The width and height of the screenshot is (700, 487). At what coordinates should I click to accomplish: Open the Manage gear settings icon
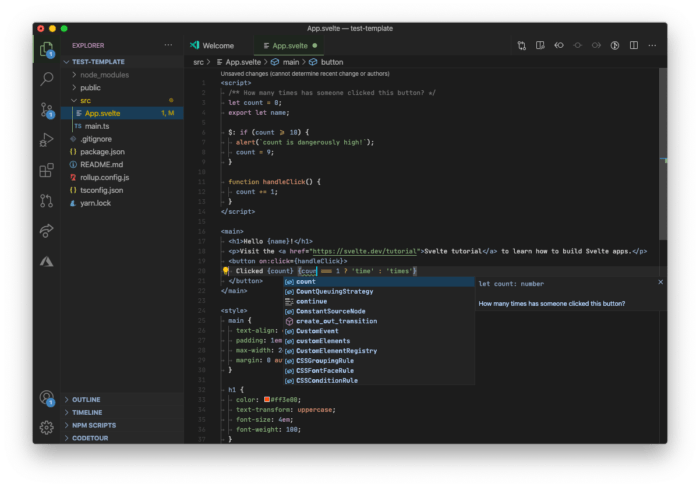click(46, 427)
